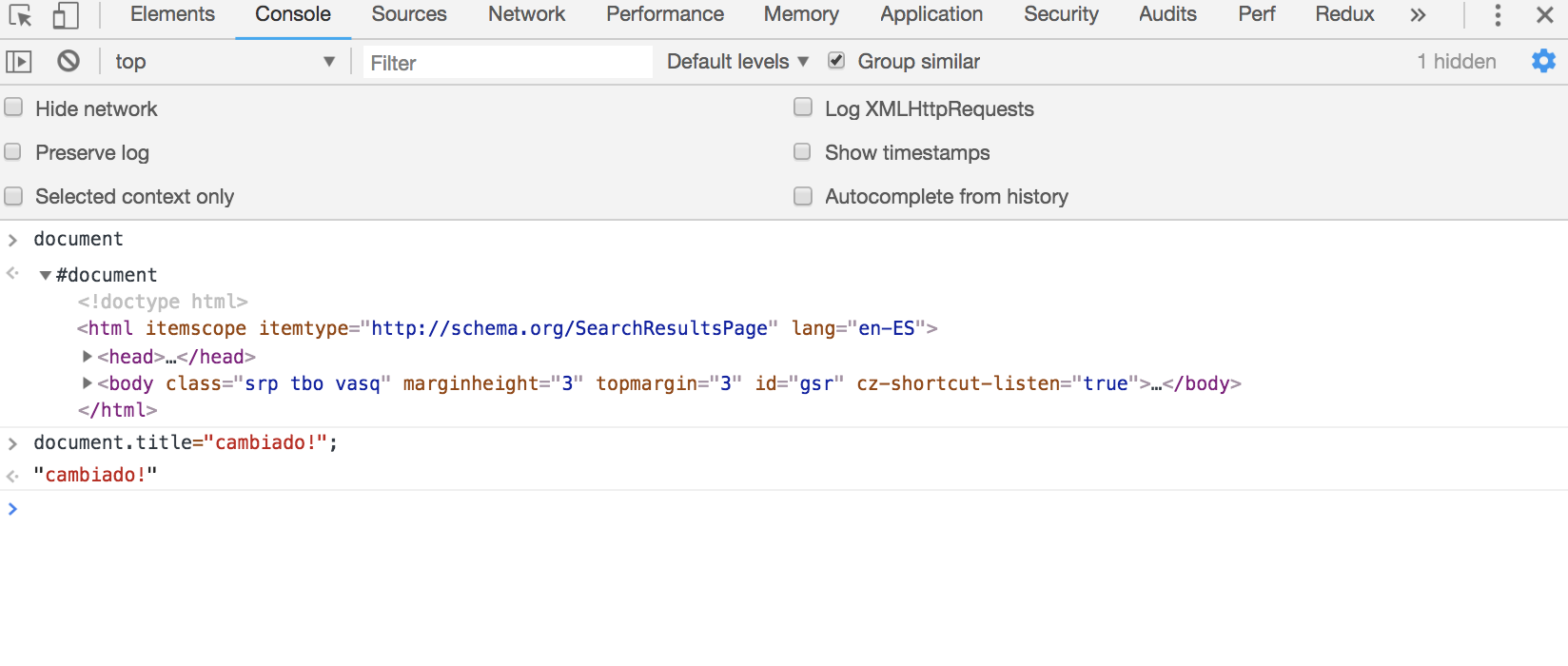Open the DevTools three-dot menu
This screenshot has height=666, width=1568.
tap(1498, 15)
